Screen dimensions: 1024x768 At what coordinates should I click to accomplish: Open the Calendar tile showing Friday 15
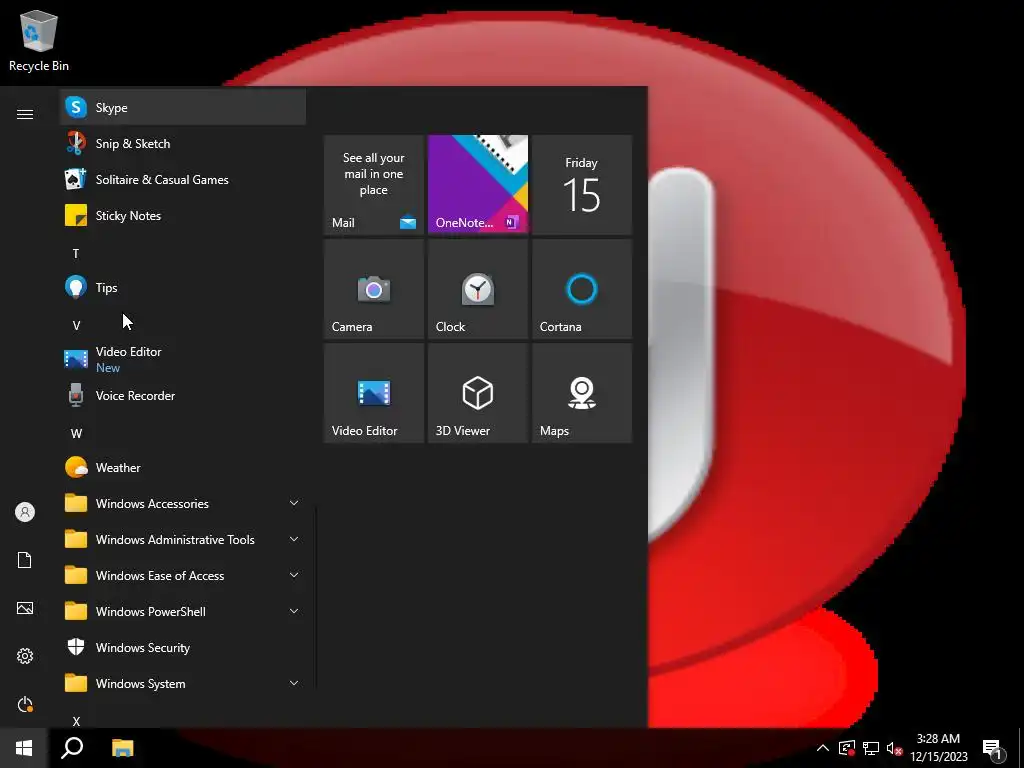[x=581, y=185]
